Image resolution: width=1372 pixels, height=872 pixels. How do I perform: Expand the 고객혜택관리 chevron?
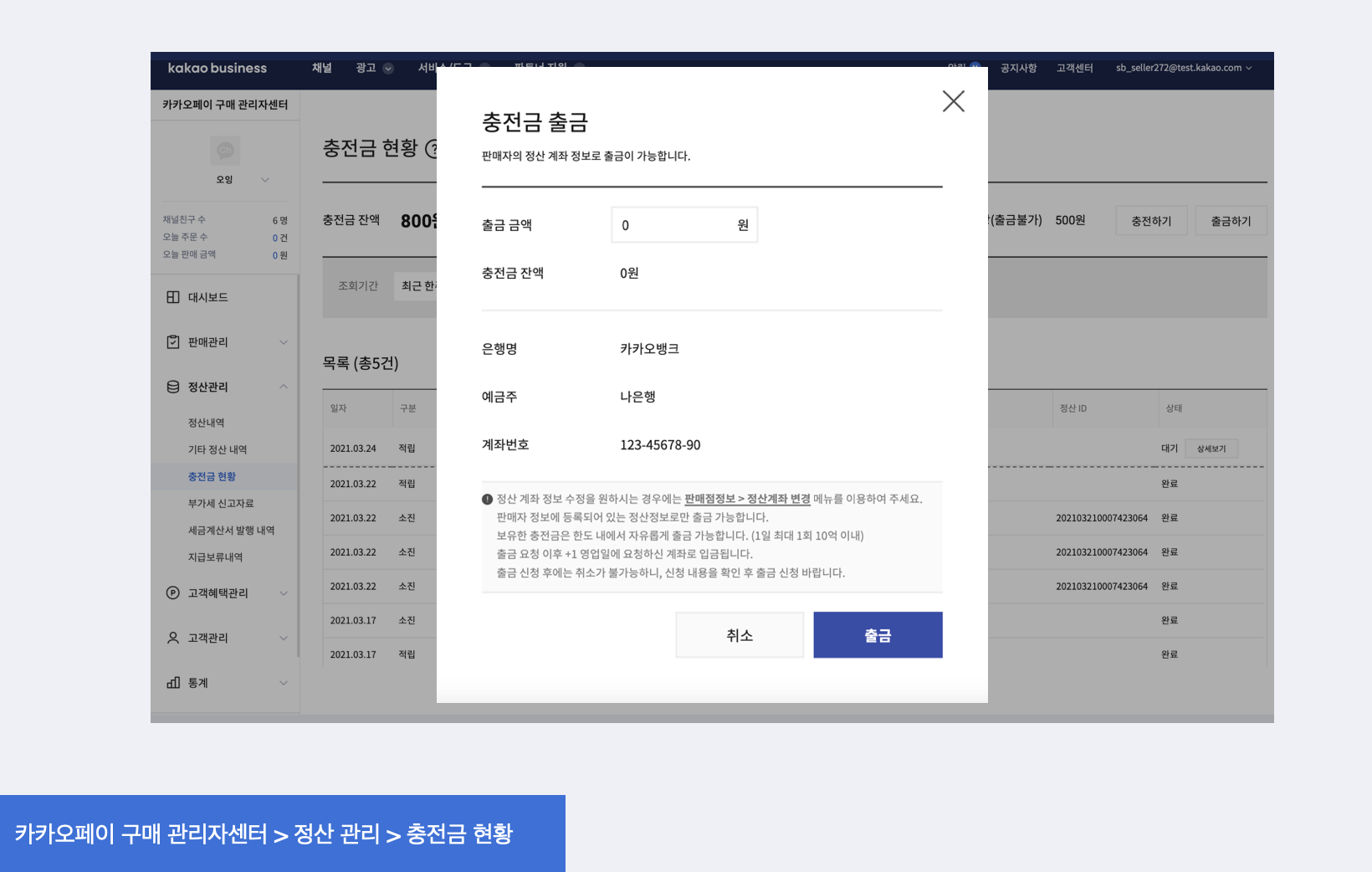[x=284, y=593]
